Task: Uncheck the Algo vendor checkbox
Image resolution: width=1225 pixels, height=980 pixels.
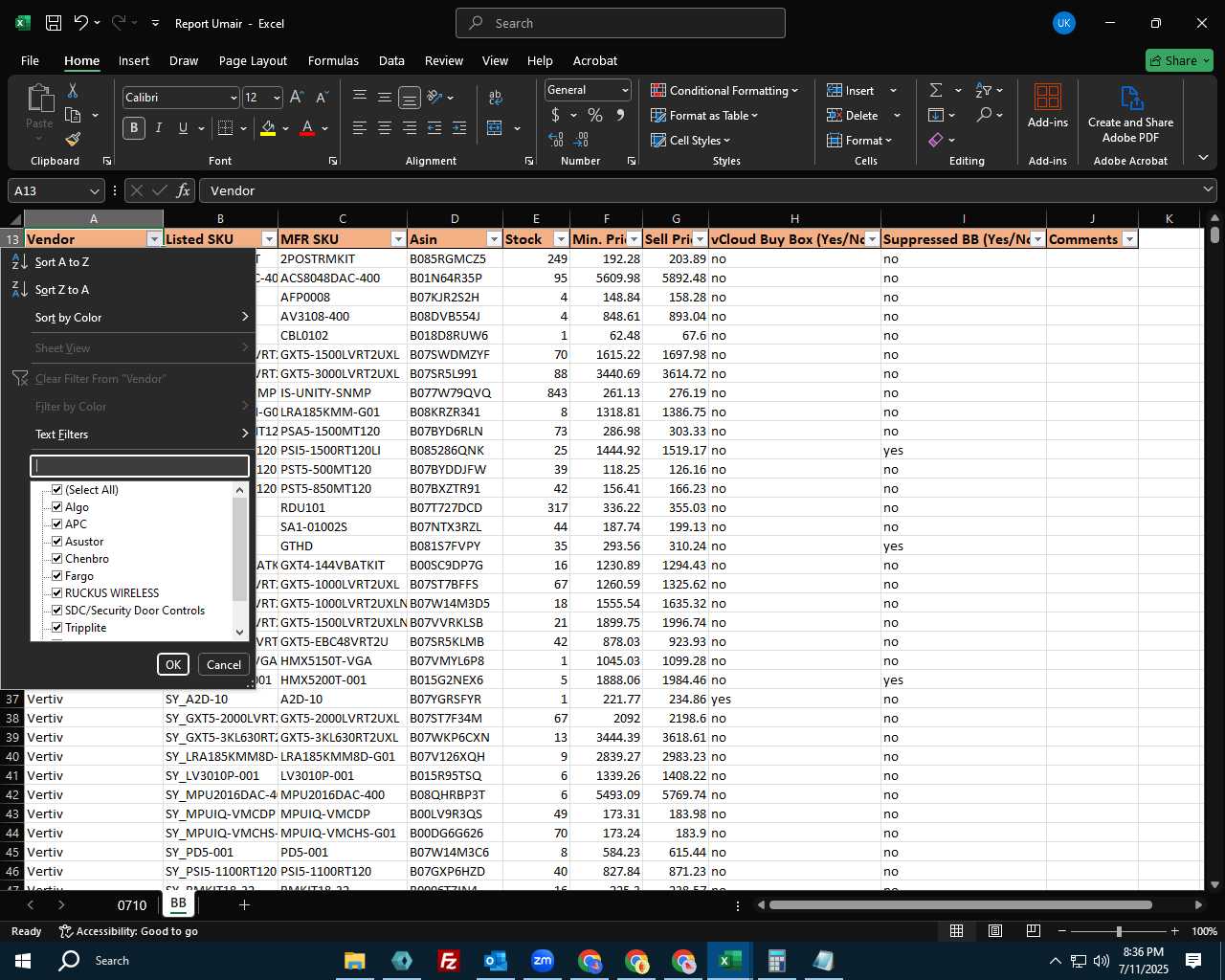Action: [x=56, y=507]
